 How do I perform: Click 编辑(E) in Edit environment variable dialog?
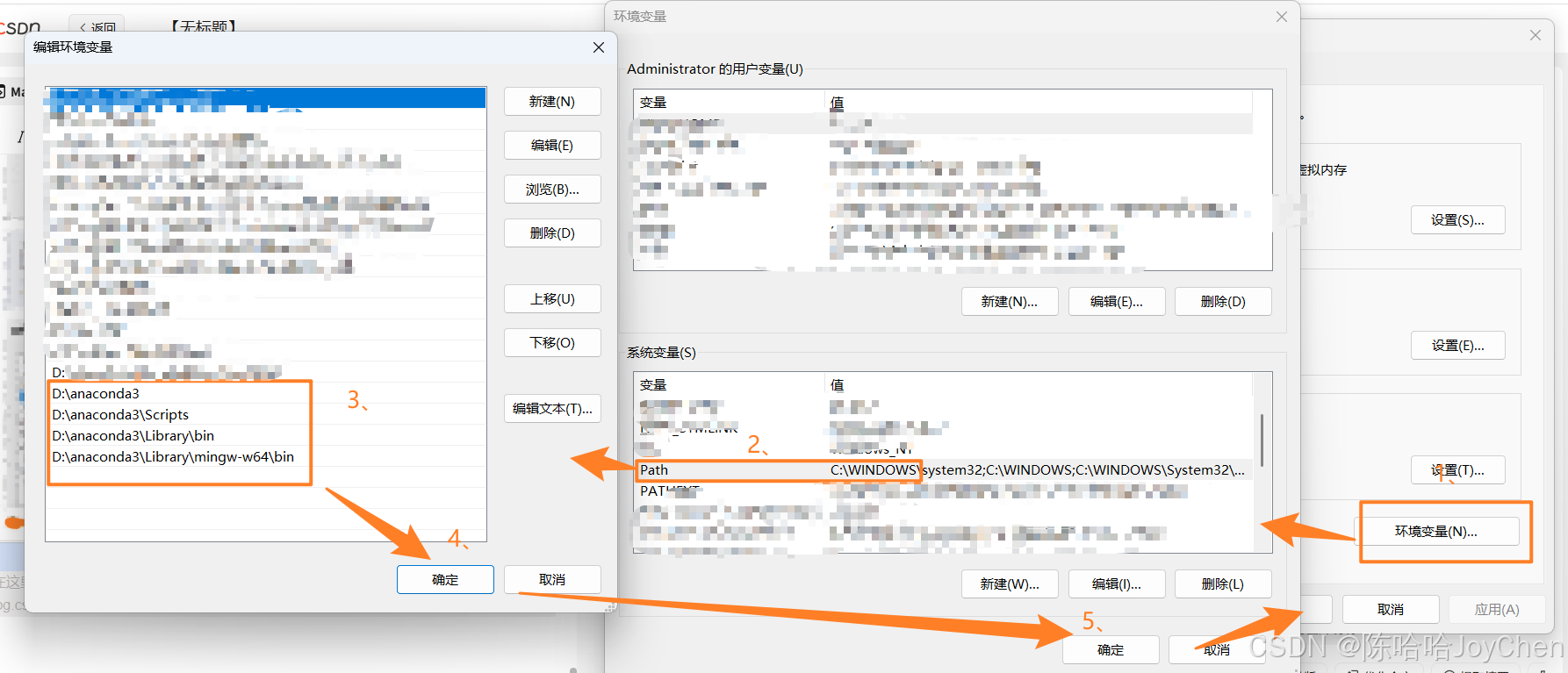click(552, 146)
